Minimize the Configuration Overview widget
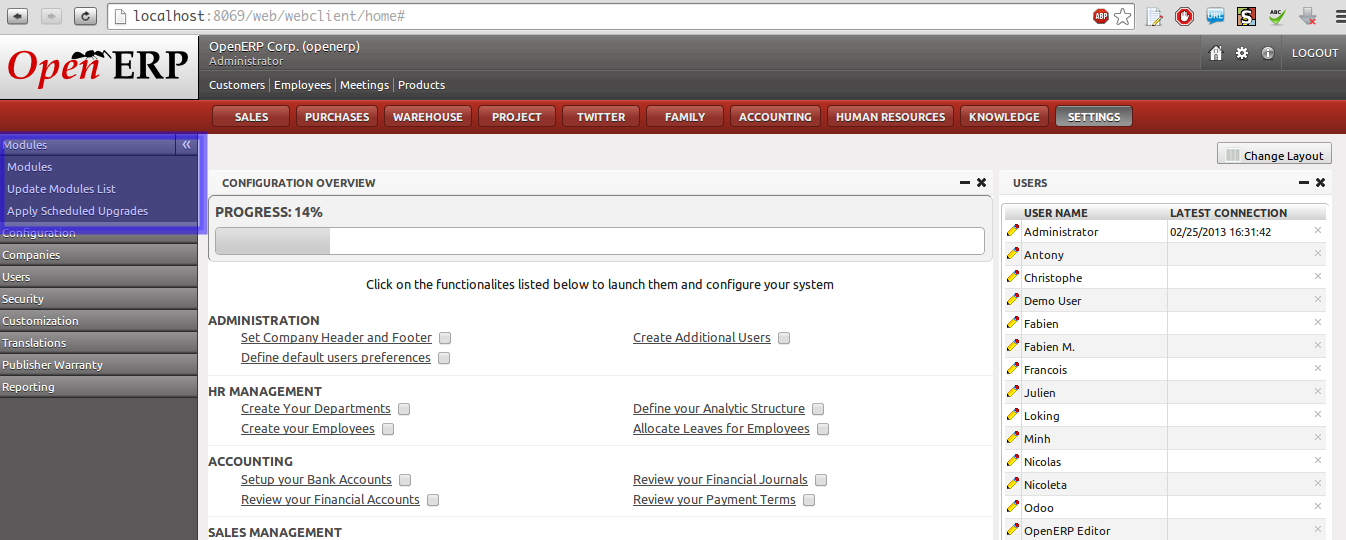This screenshot has height=540, width=1346. [x=964, y=183]
